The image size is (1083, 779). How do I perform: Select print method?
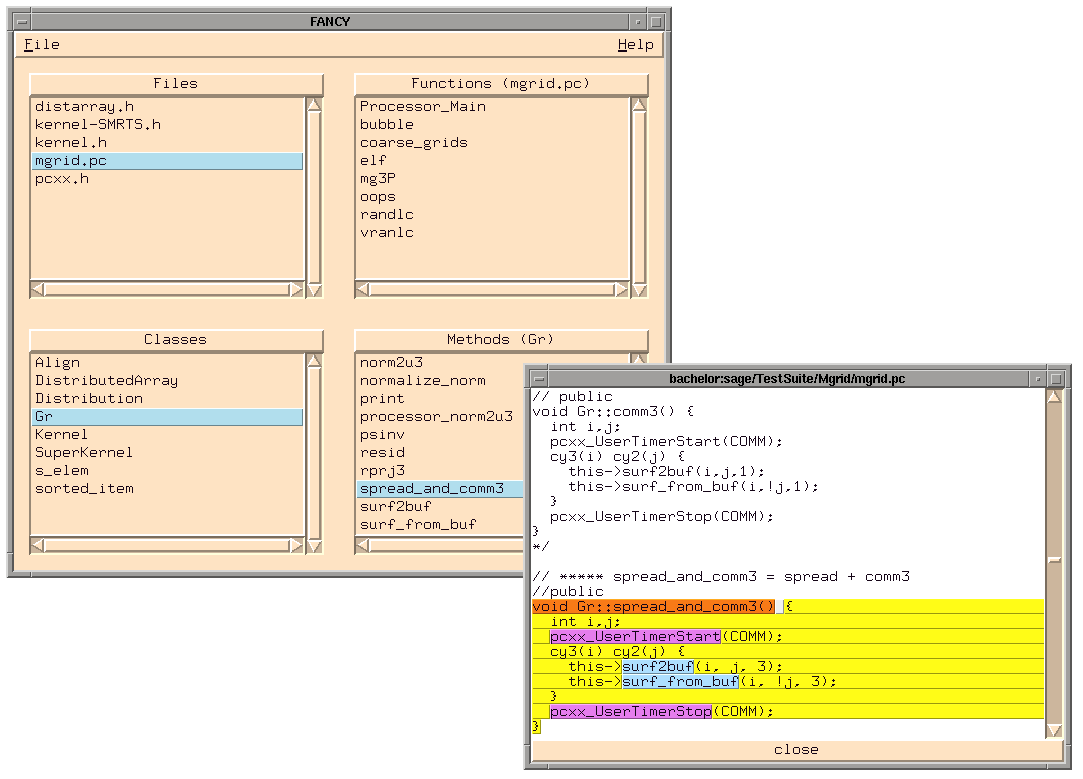[x=441, y=399]
